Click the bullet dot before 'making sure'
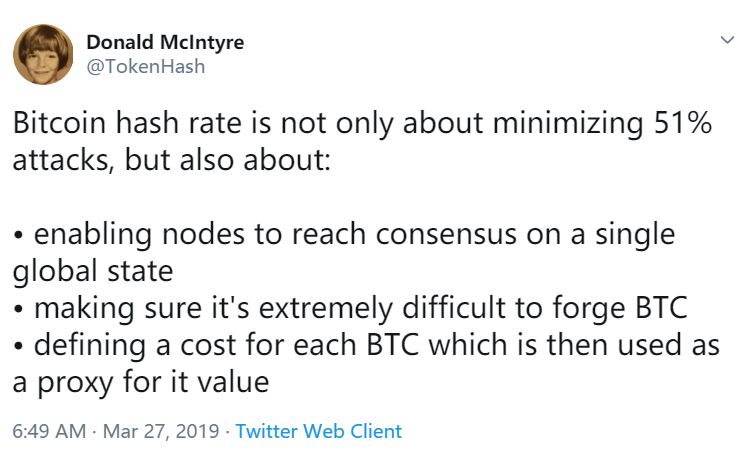The width and height of the screenshot is (749, 461). click(x=18, y=310)
